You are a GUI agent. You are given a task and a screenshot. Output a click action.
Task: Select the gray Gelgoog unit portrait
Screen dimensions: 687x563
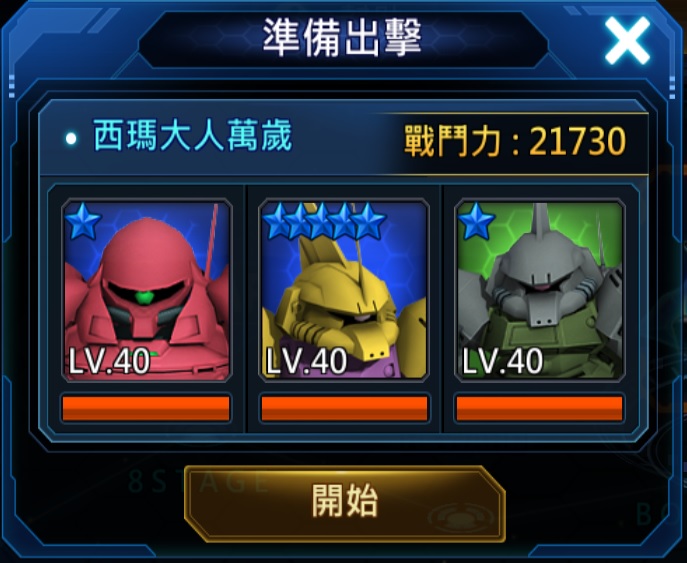tap(540, 290)
